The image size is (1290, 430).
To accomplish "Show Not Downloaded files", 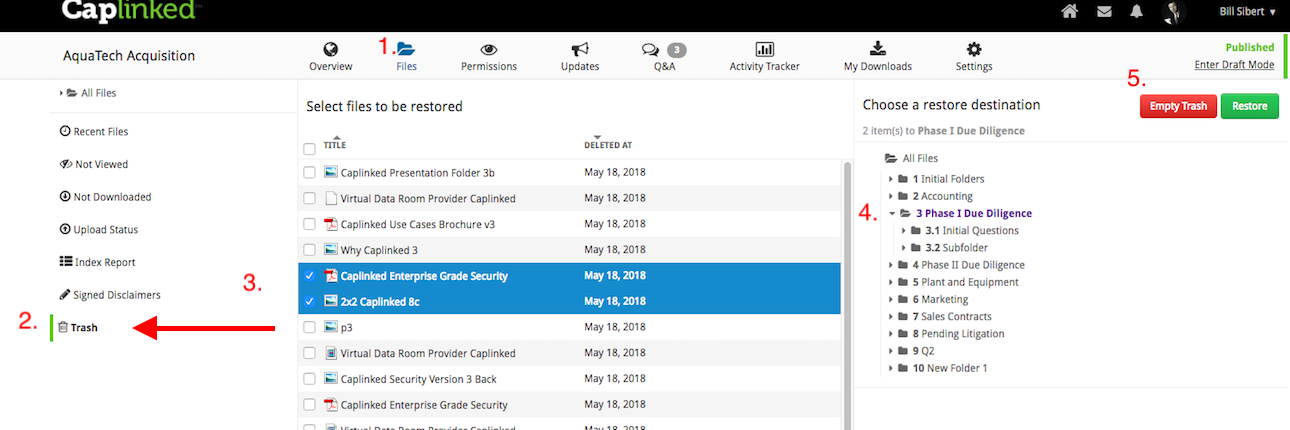I will [105, 197].
